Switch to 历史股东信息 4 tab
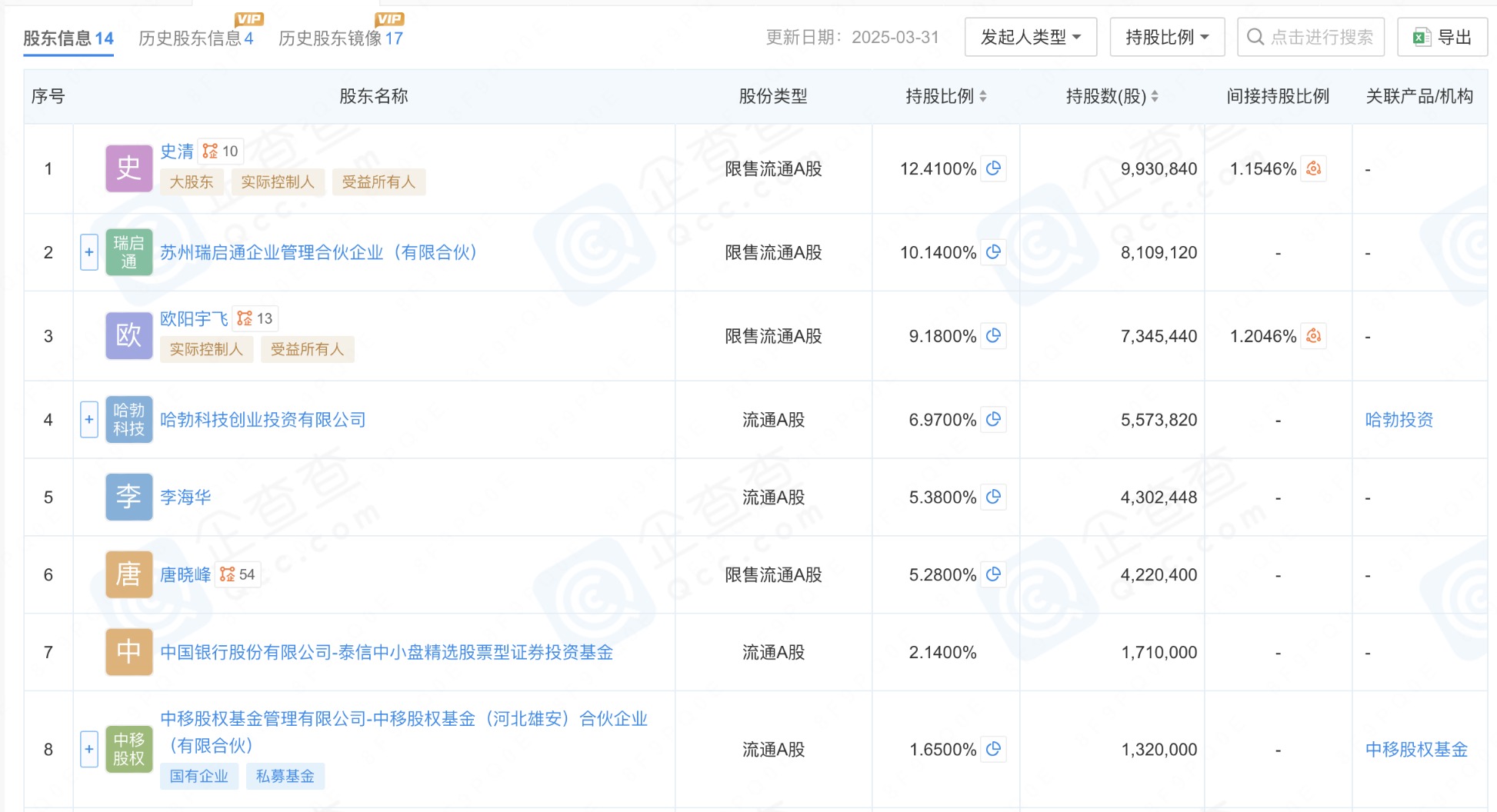The image size is (1497, 812). pyautogui.click(x=196, y=38)
